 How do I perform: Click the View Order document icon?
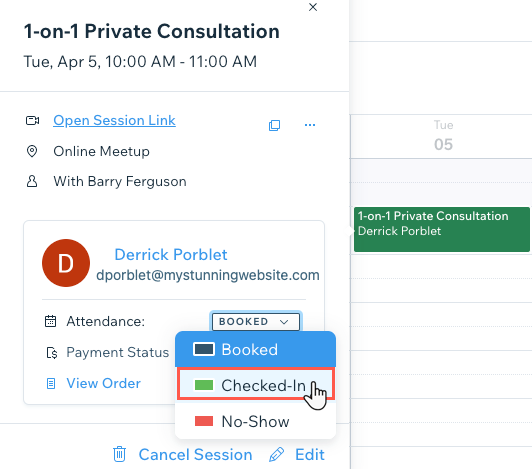coord(51,383)
